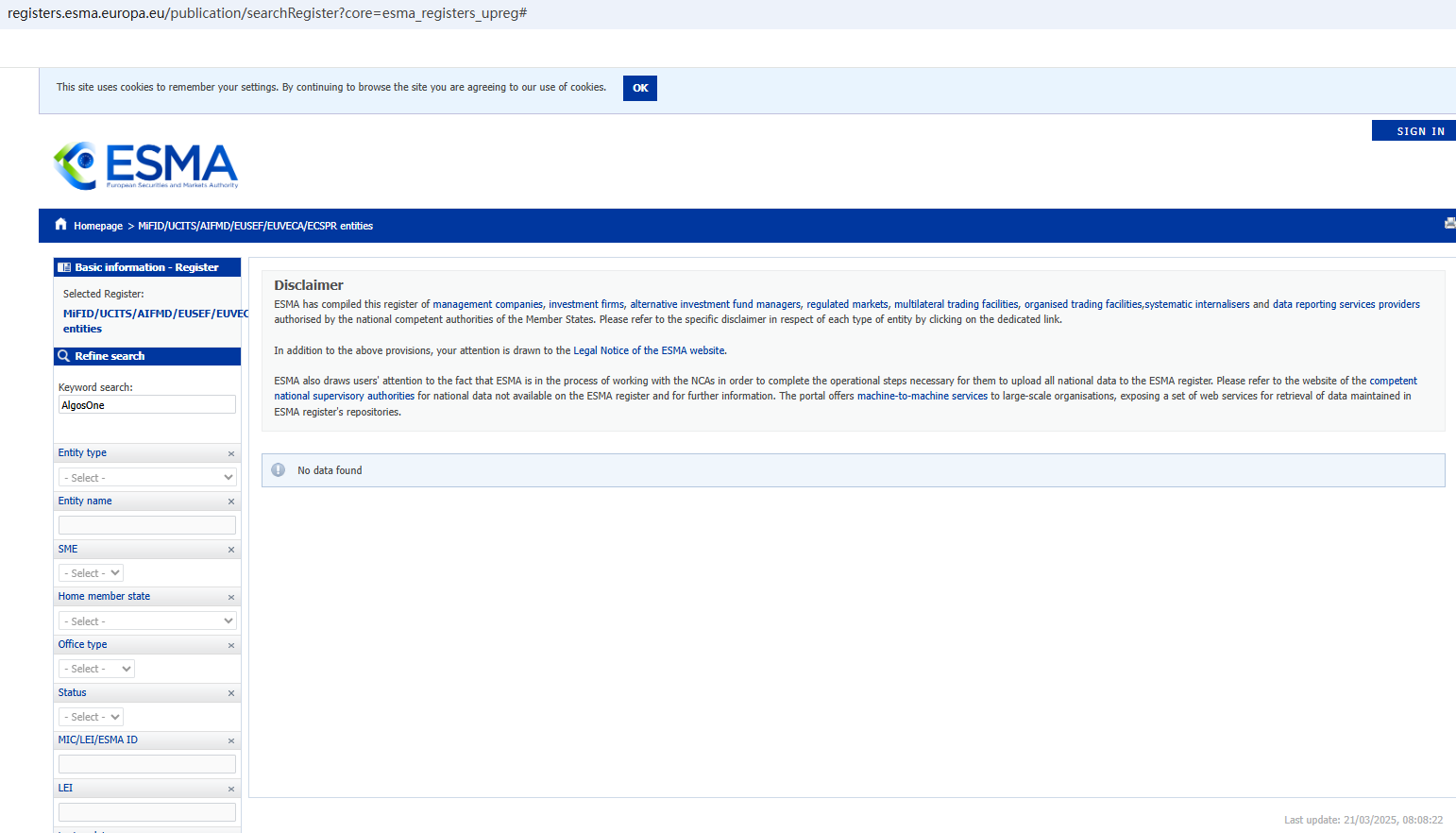Click MiFID/UCITS/AIFMD breadcrumb entry
The width and height of the screenshot is (1456, 833).
(255, 227)
